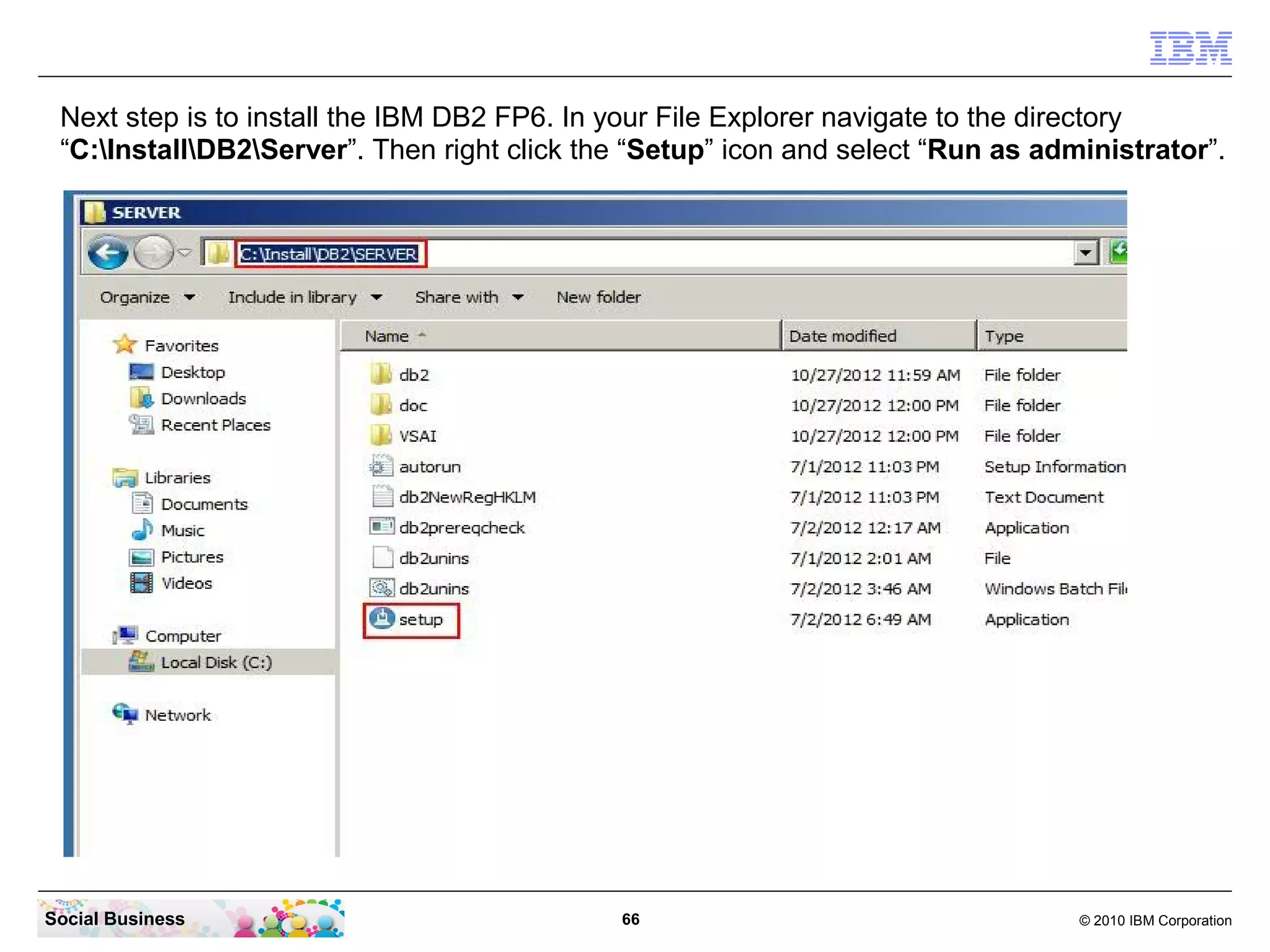
Task: Click the VSAI folder icon
Action: tap(381, 434)
